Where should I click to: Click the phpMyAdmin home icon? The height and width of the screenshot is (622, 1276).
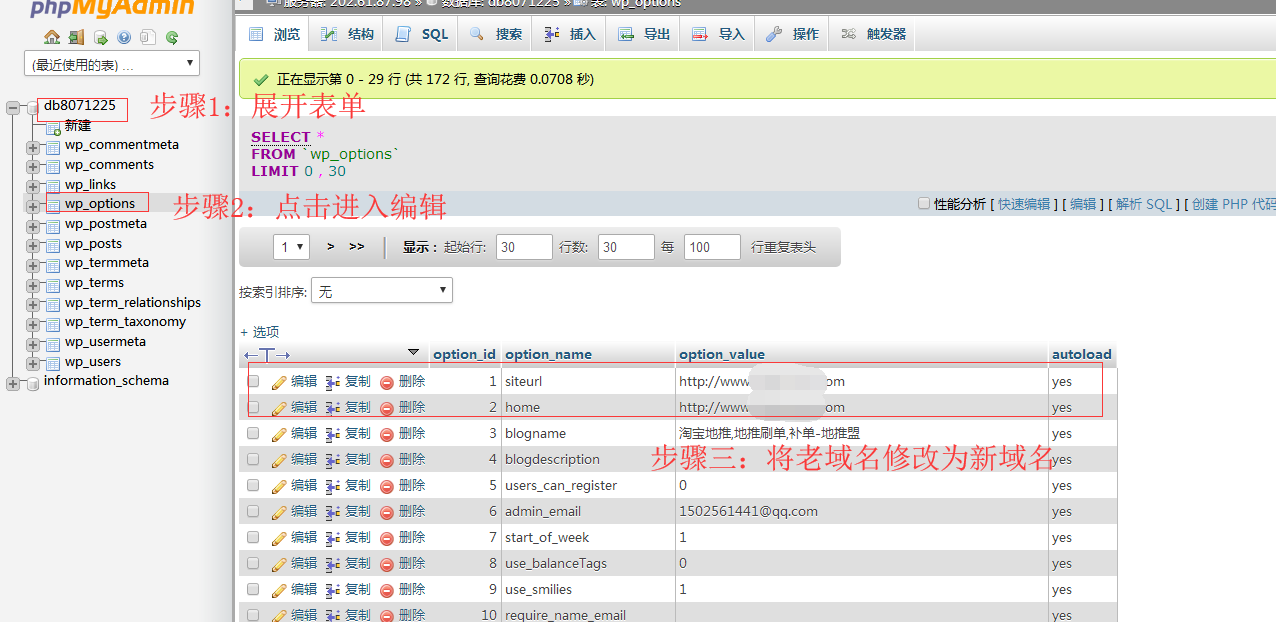coord(52,38)
